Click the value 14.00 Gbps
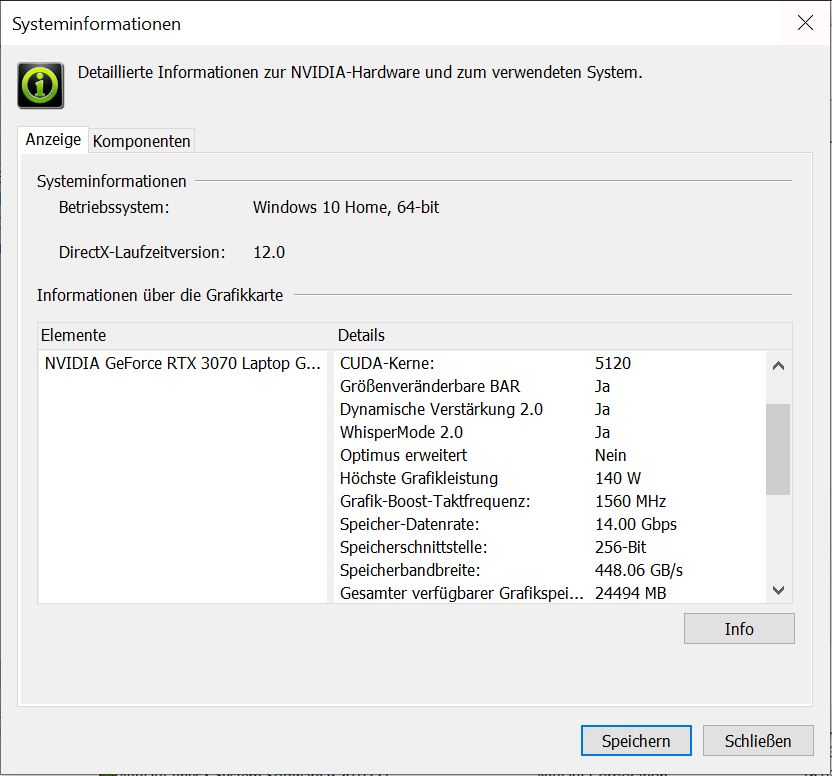This screenshot has height=776, width=832. [x=636, y=524]
